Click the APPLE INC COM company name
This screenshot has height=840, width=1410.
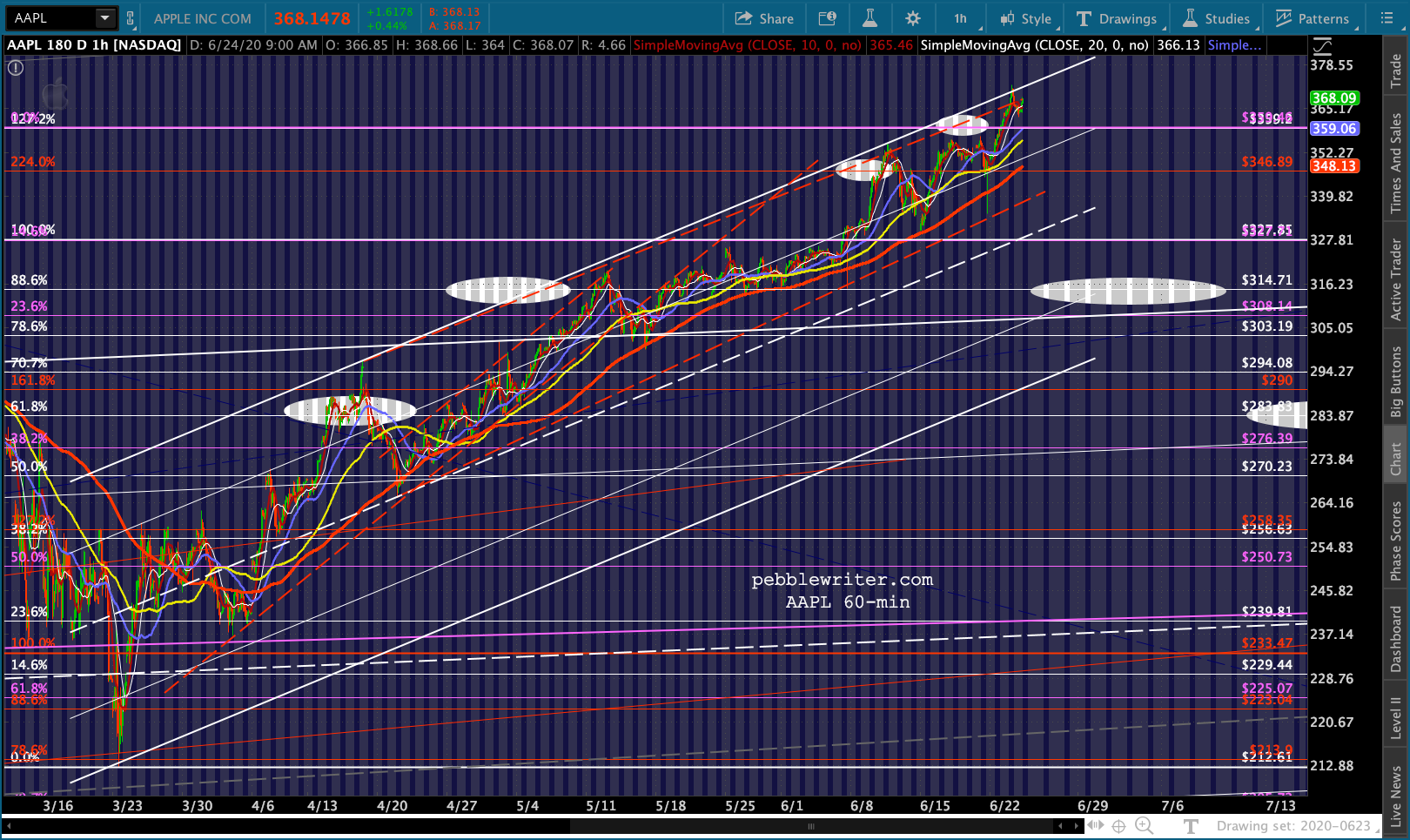coord(203,18)
